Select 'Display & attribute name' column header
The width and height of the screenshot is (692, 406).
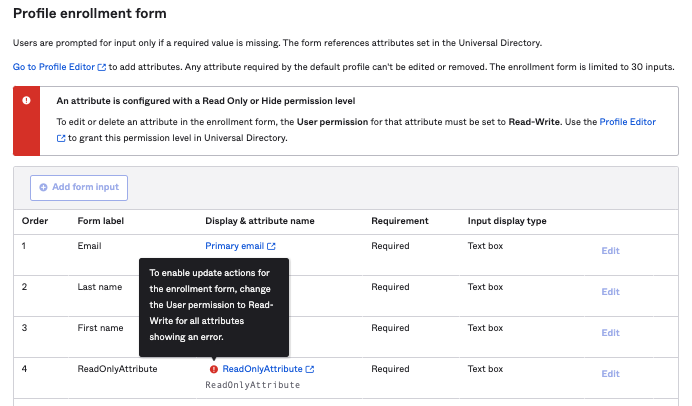tap(260, 221)
